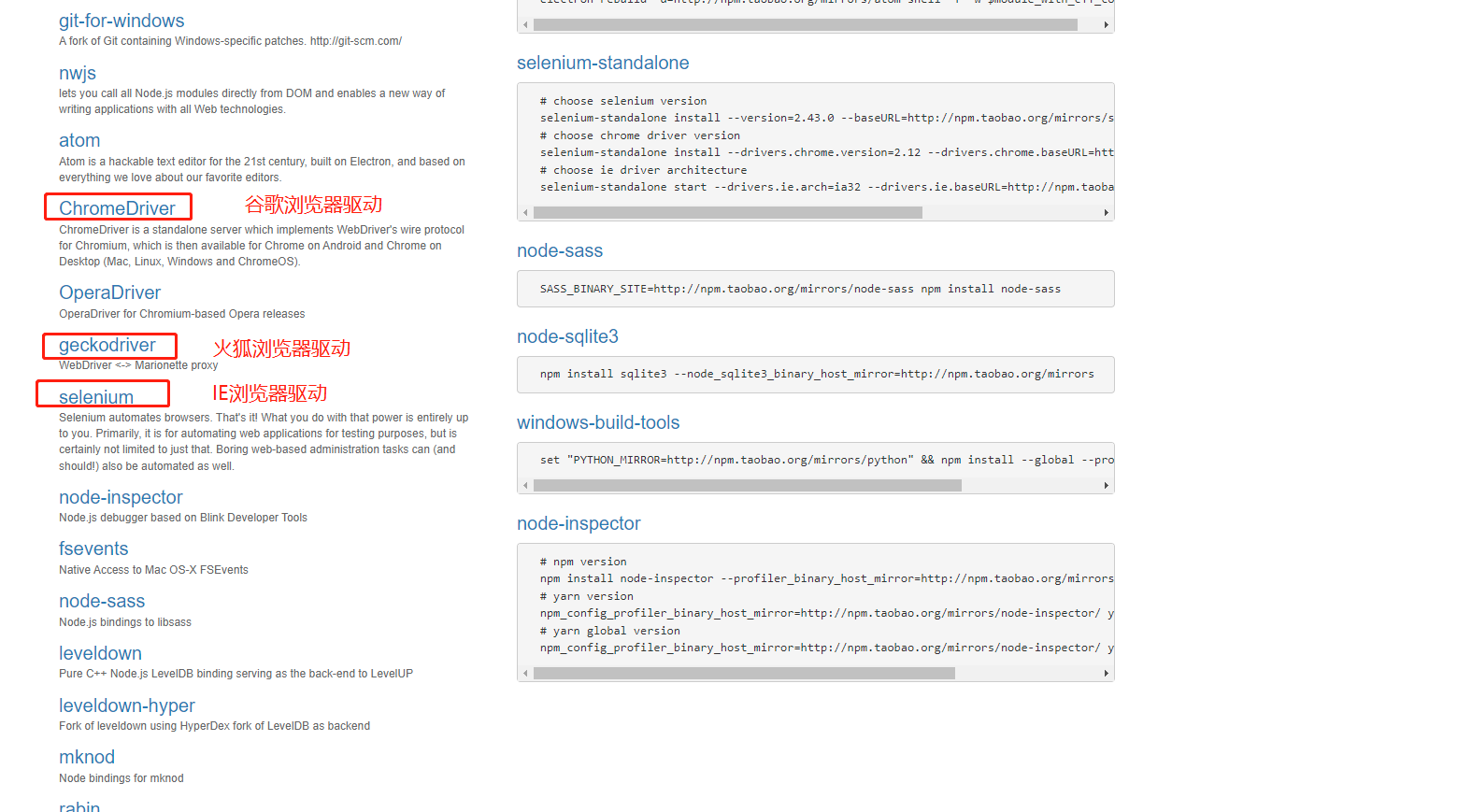Click horizontal scrollbar thumb in windows-build-tools code block

[x=748, y=486]
